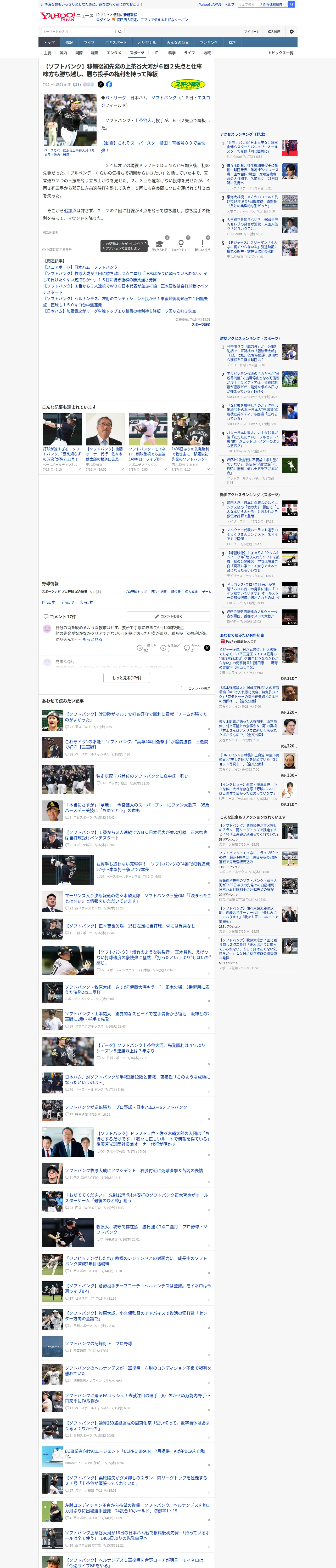Screen dimensions: 336x1568
Task: Open the 個人成績 link
Action: point(192,592)
